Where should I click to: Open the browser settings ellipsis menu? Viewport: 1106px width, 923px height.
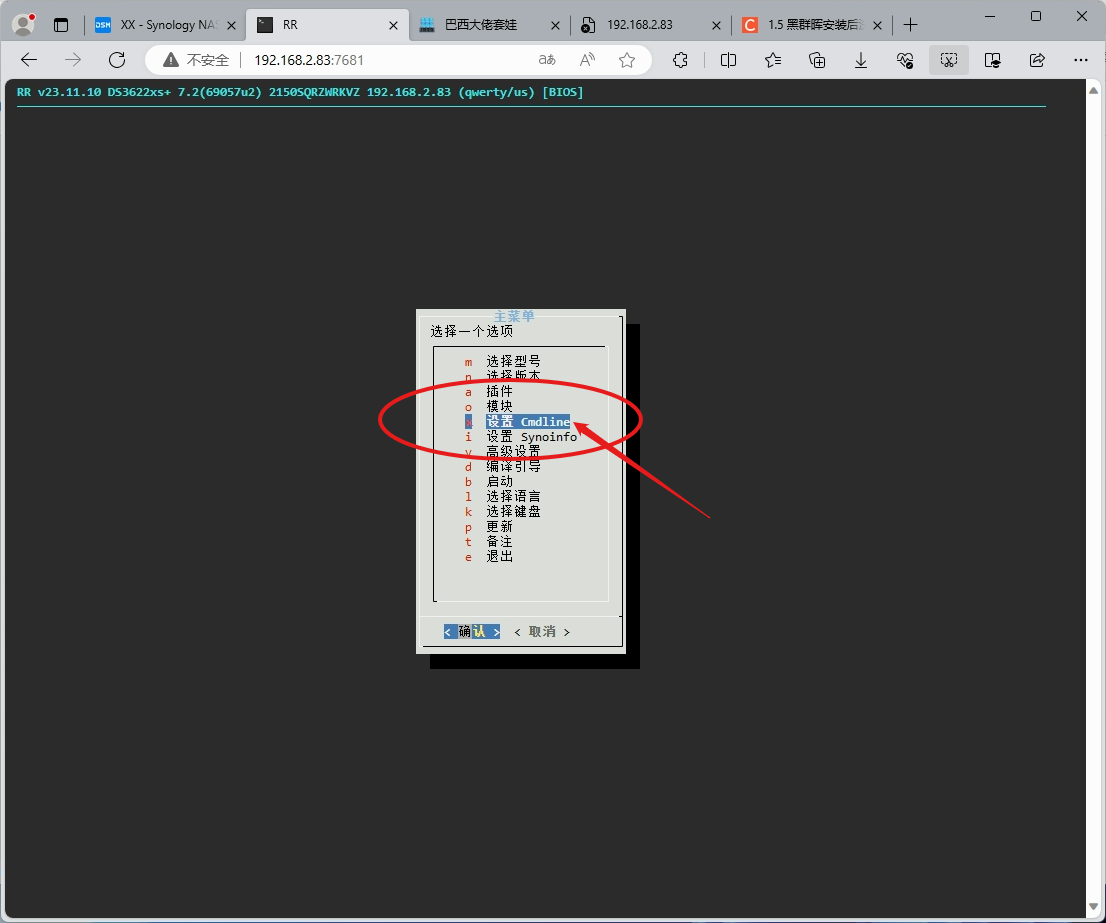pos(1081,60)
